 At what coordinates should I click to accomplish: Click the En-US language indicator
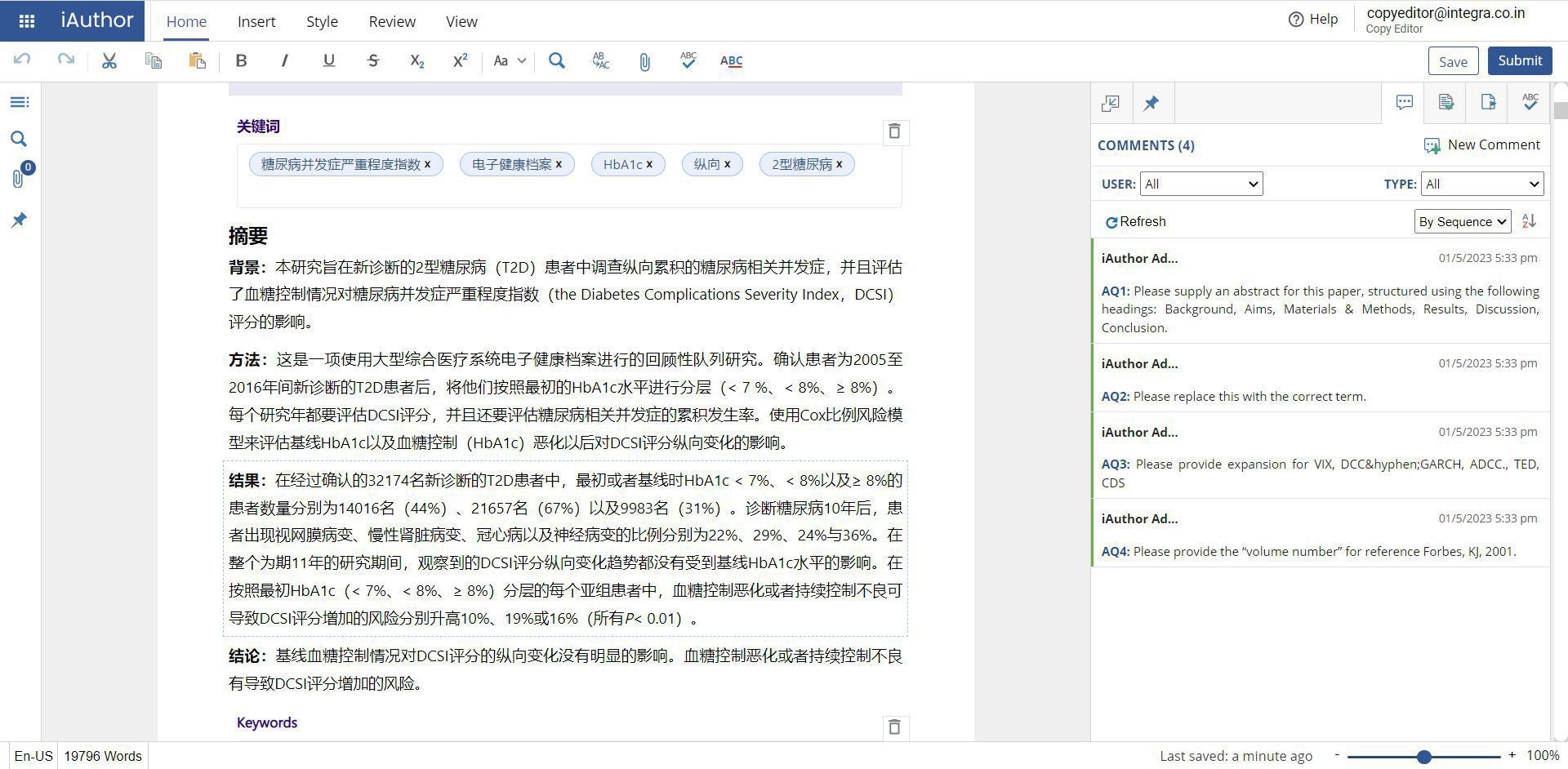coord(33,756)
